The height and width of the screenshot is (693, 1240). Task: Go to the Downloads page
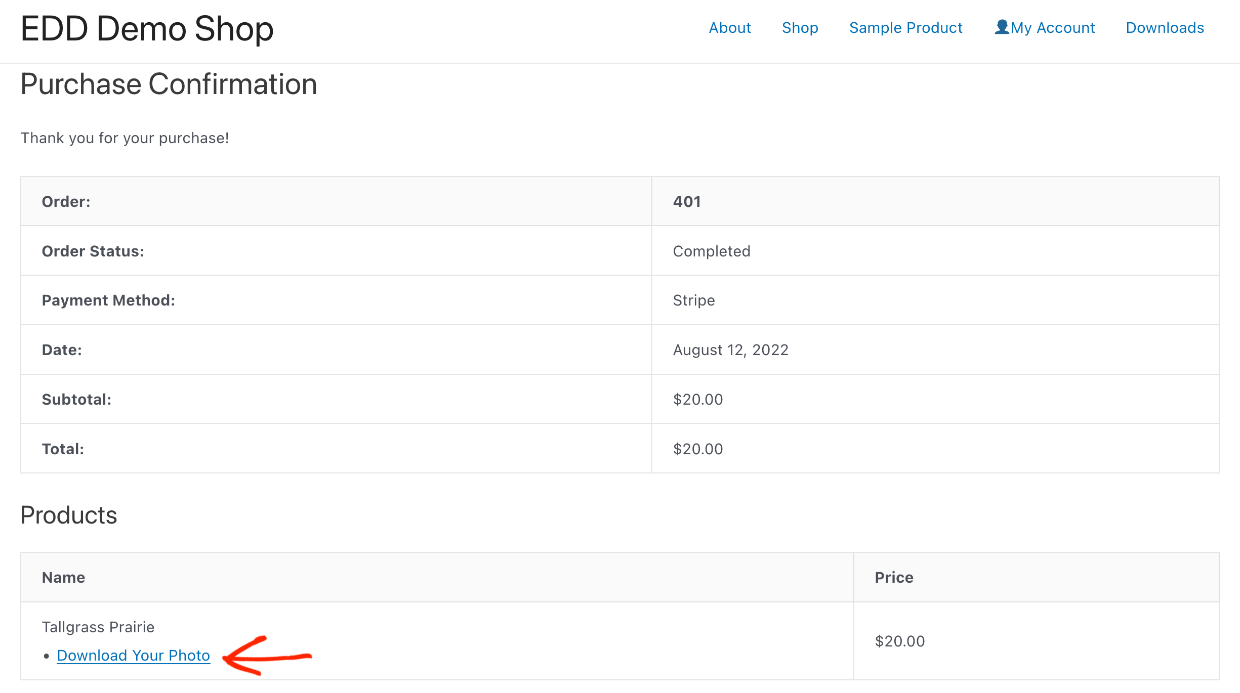[x=1164, y=28]
